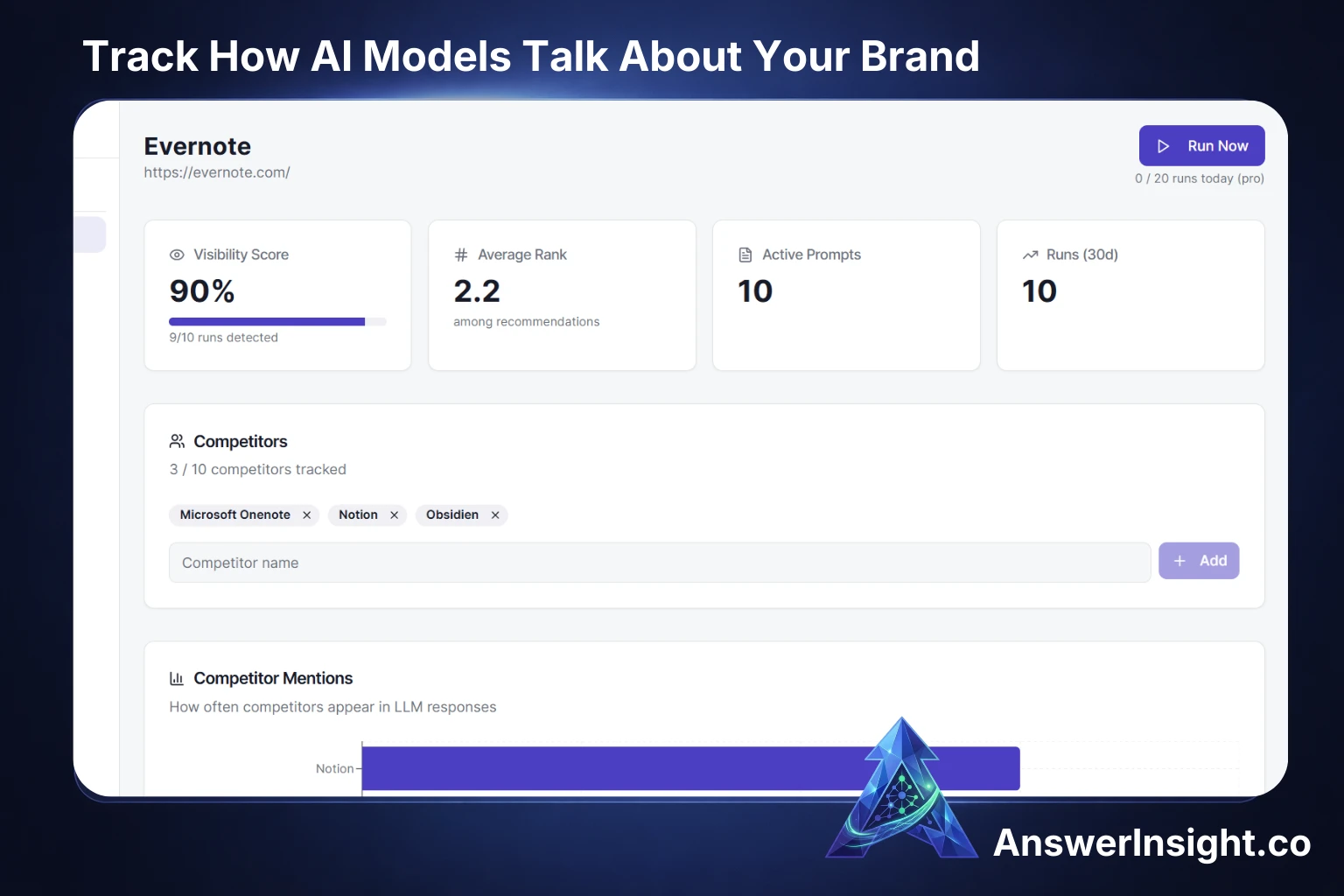
Task: Click the people icon beside Competitors heading
Action: [x=177, y=441]
